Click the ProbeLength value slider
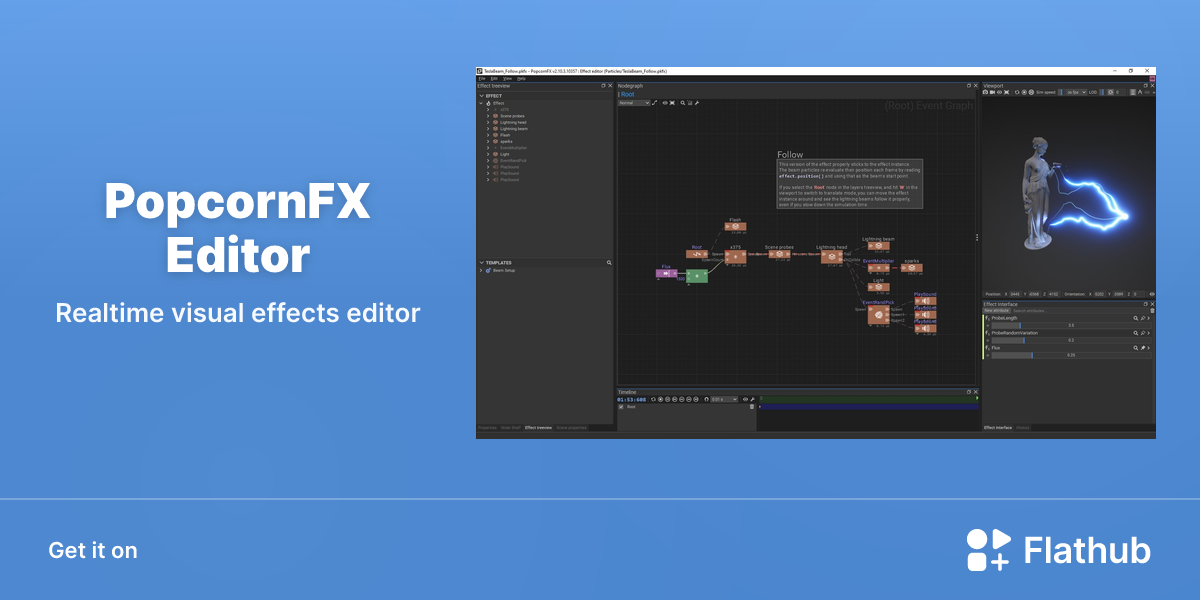The height and width of the screenshot is (600, 1200). 1071,325
